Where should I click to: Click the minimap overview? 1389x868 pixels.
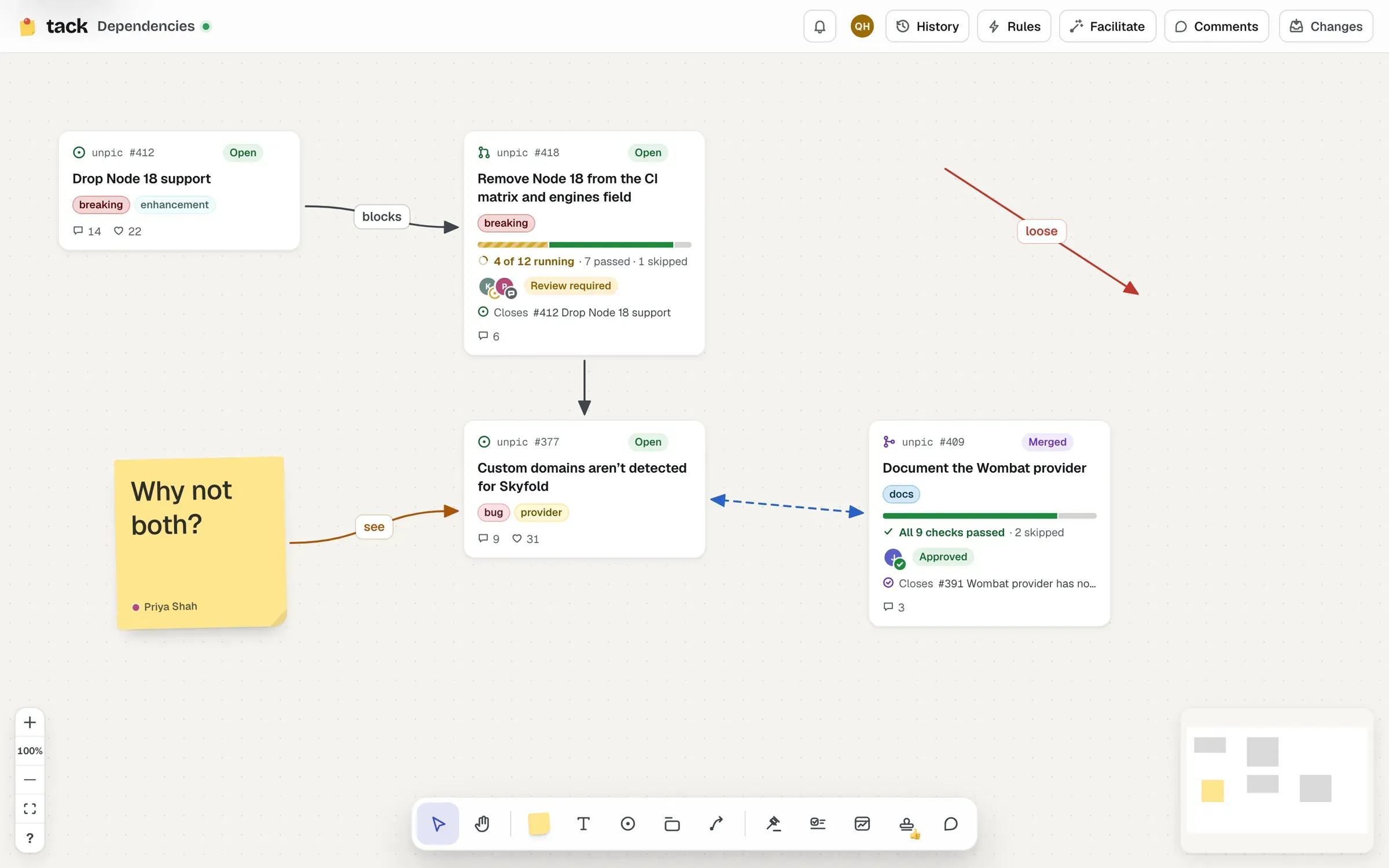click(x=1277, y=779)
